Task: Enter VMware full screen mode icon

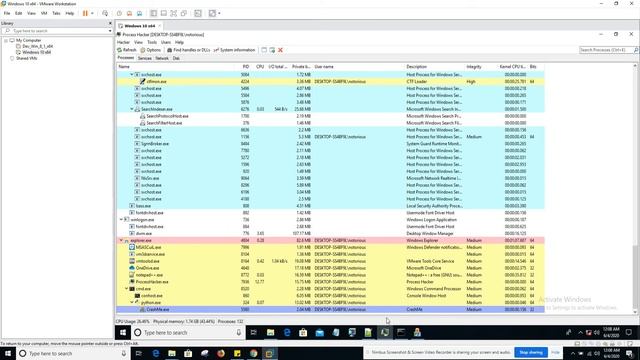Action: 173,13
